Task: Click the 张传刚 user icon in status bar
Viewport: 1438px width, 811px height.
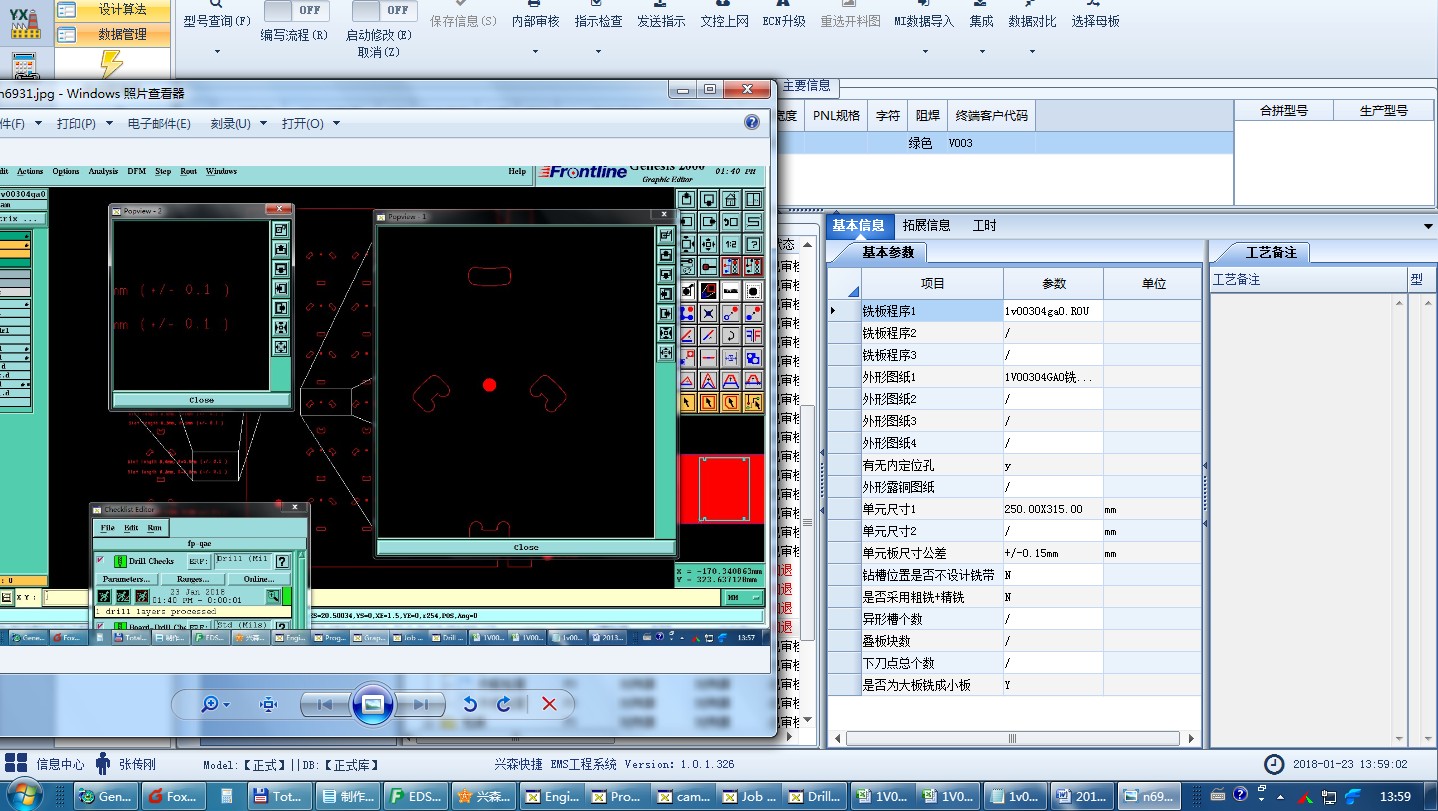Action: (x=103, y=764)
